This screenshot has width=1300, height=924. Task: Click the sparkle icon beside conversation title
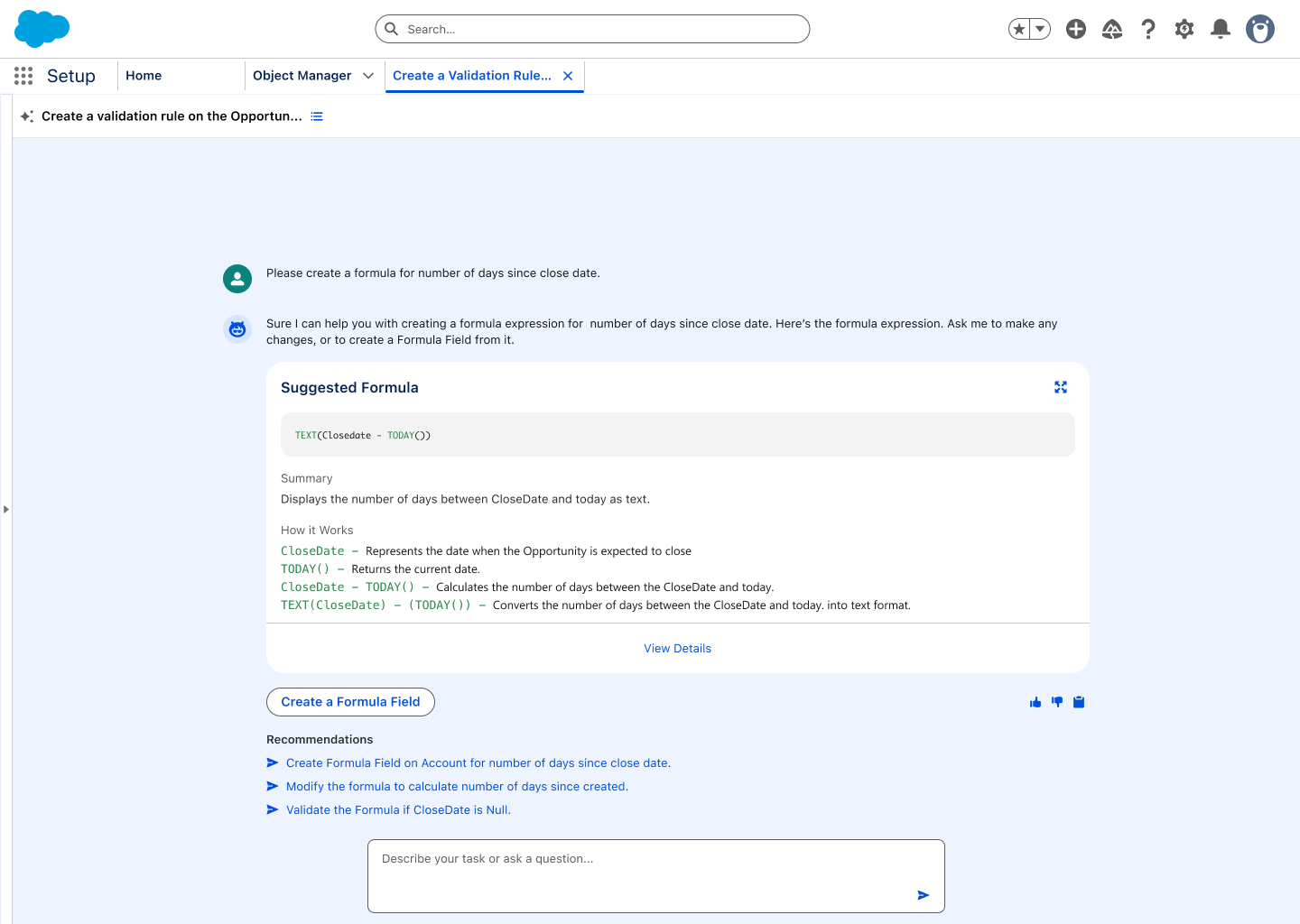coord(27,116)
